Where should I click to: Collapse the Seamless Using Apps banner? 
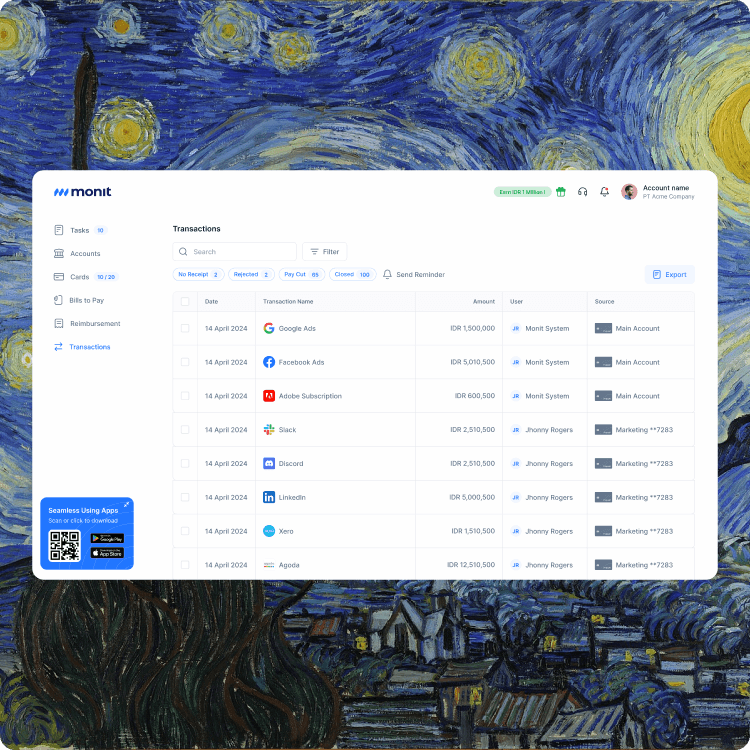(126, 505)
